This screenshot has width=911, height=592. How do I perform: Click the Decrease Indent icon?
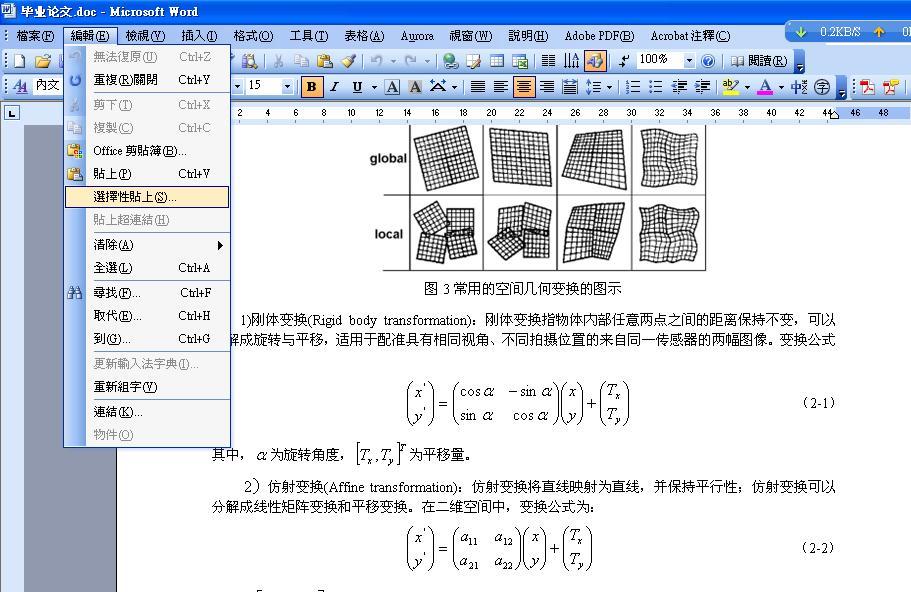[679, 87]
